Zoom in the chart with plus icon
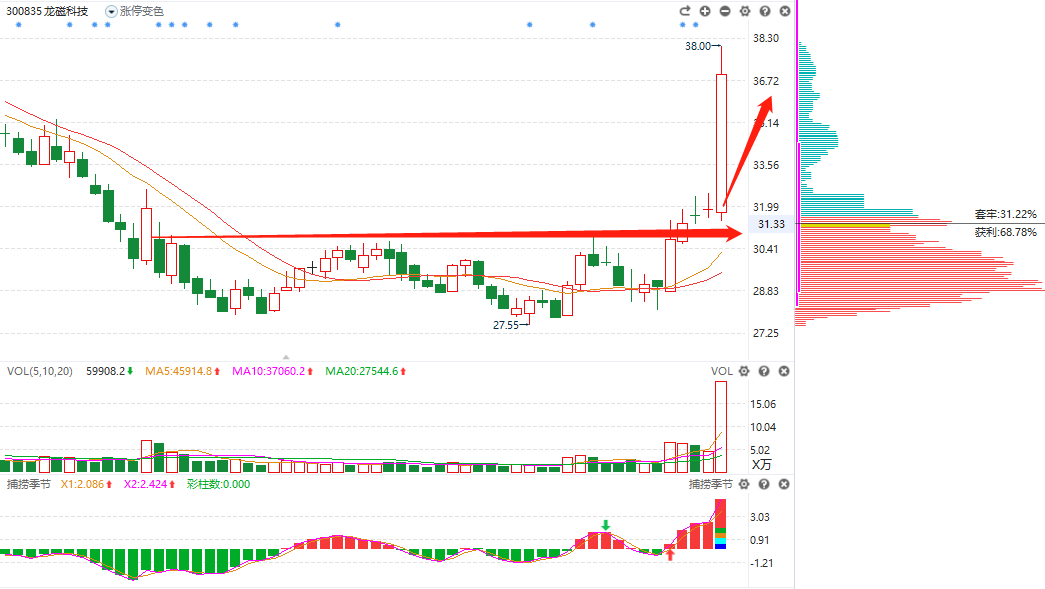This screenshot has width=1045, height=589. (705, 11)
